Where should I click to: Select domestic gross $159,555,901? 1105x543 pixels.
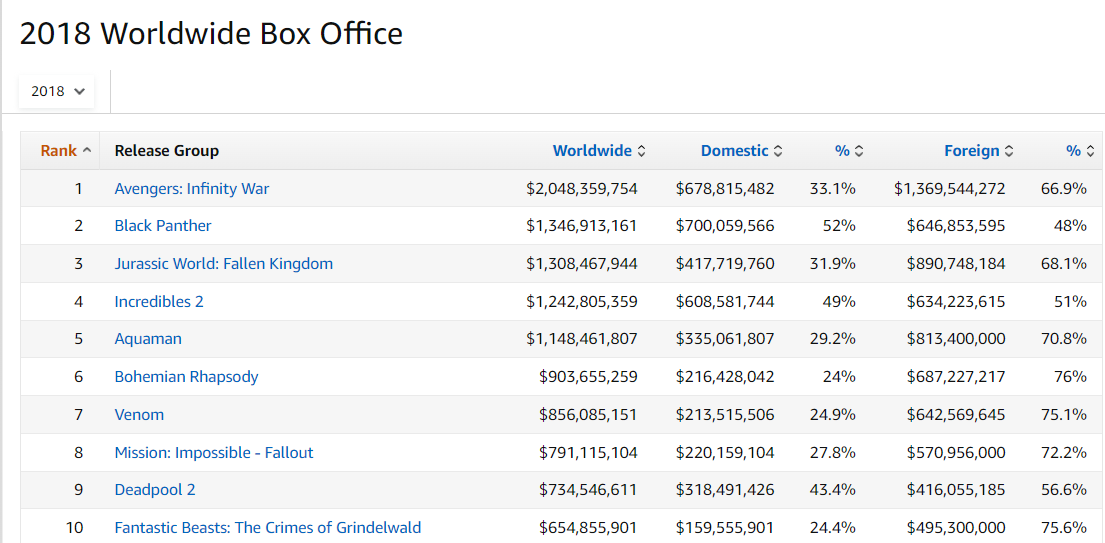tap(725, 528)
